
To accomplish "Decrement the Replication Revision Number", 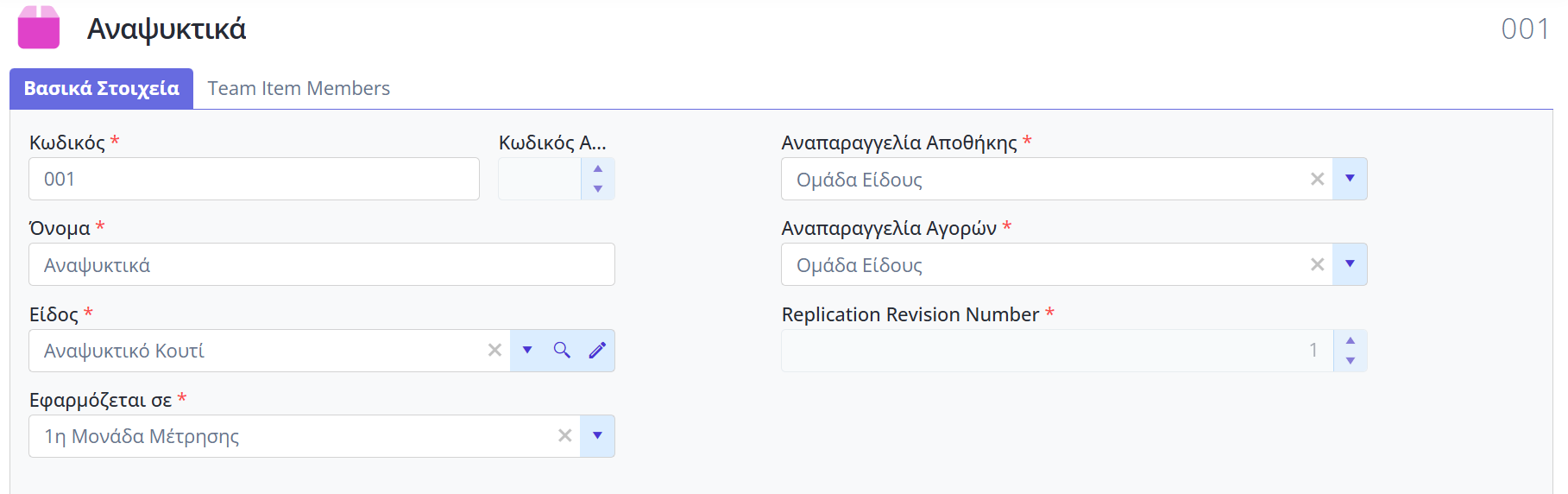I will 1351,361.
